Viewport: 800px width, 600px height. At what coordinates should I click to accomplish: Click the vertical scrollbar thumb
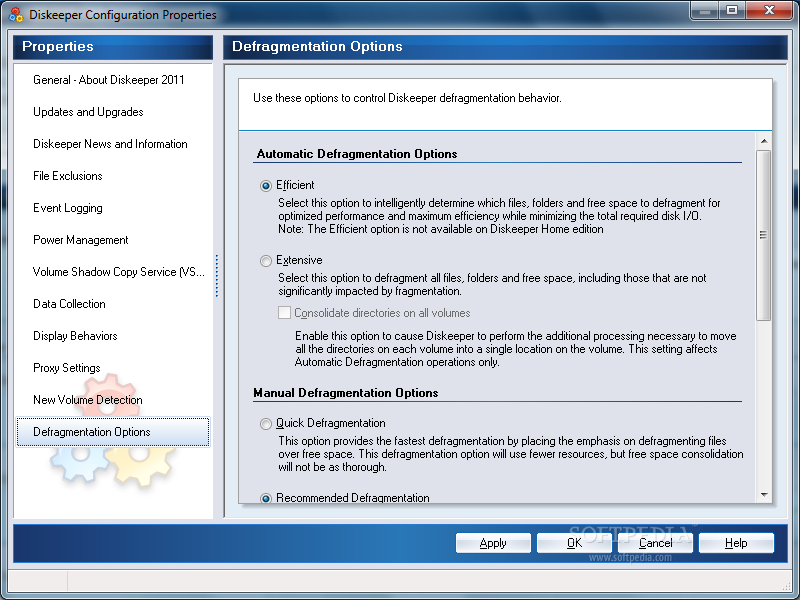[x=764, y=235]
